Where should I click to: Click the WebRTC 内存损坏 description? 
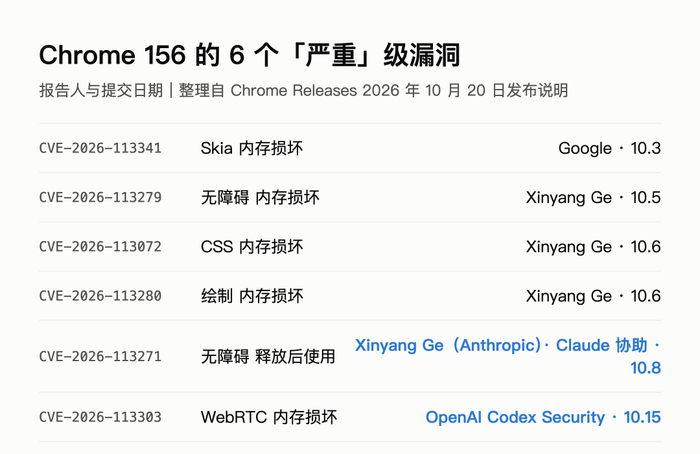(269, 417)
